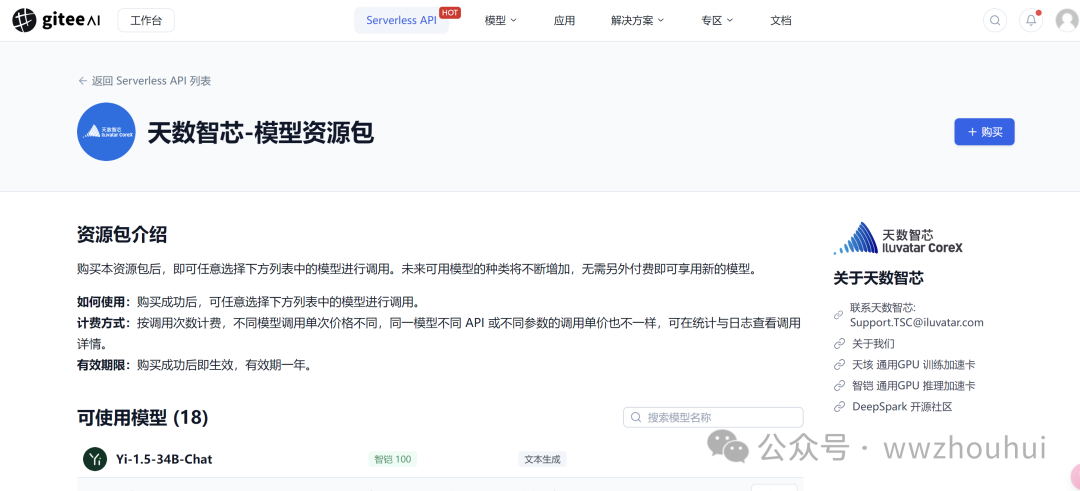This screenshot has width=1080, height=491.
Task: Click link icon beside 智铠 通用GPU 推理加速卡
Action: 839,386
